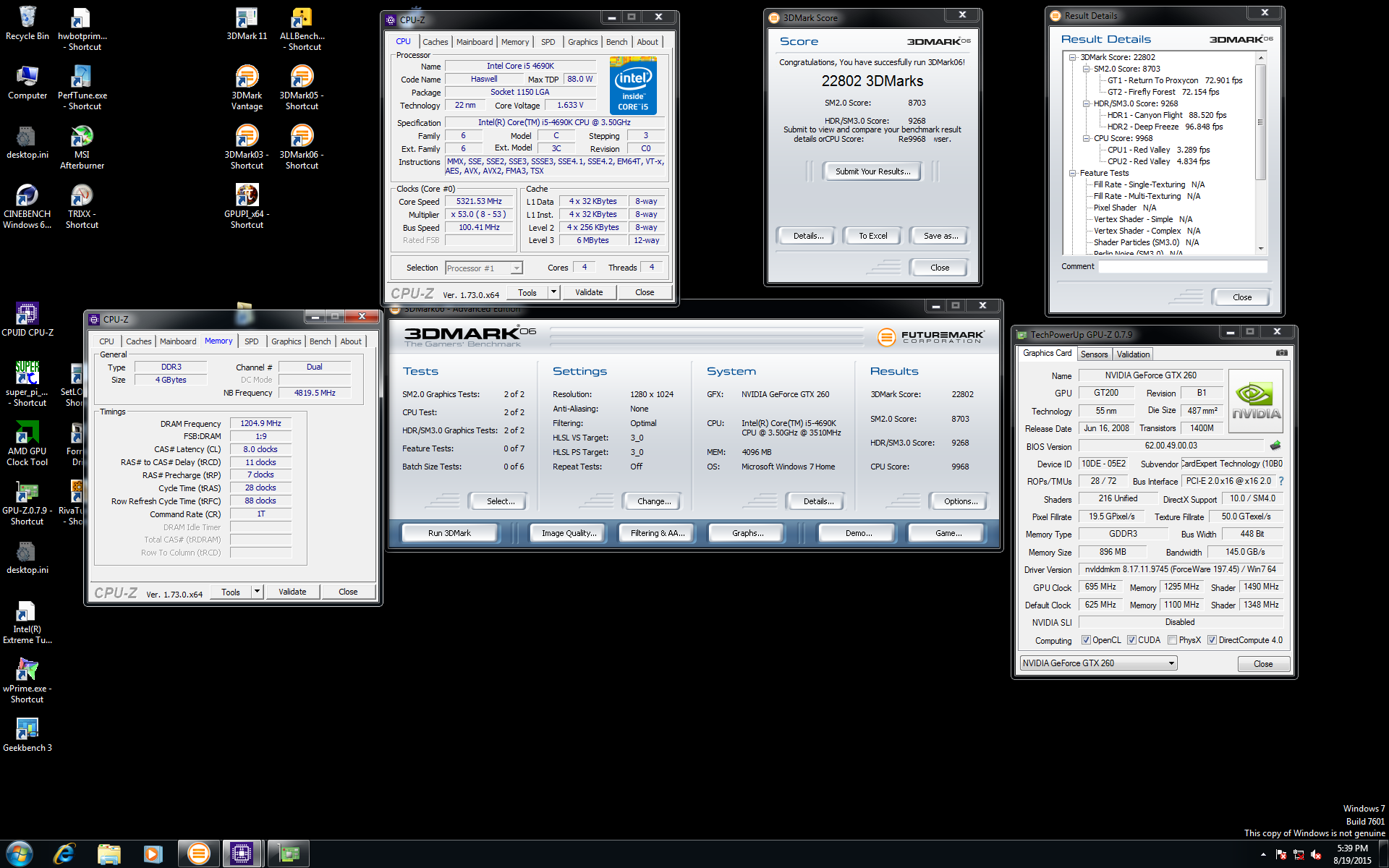Viewport: 1389px width, 868px height.
Task: Open Tools dropdown arrow in upper CPU-Z
Action: tap(553, 292)
